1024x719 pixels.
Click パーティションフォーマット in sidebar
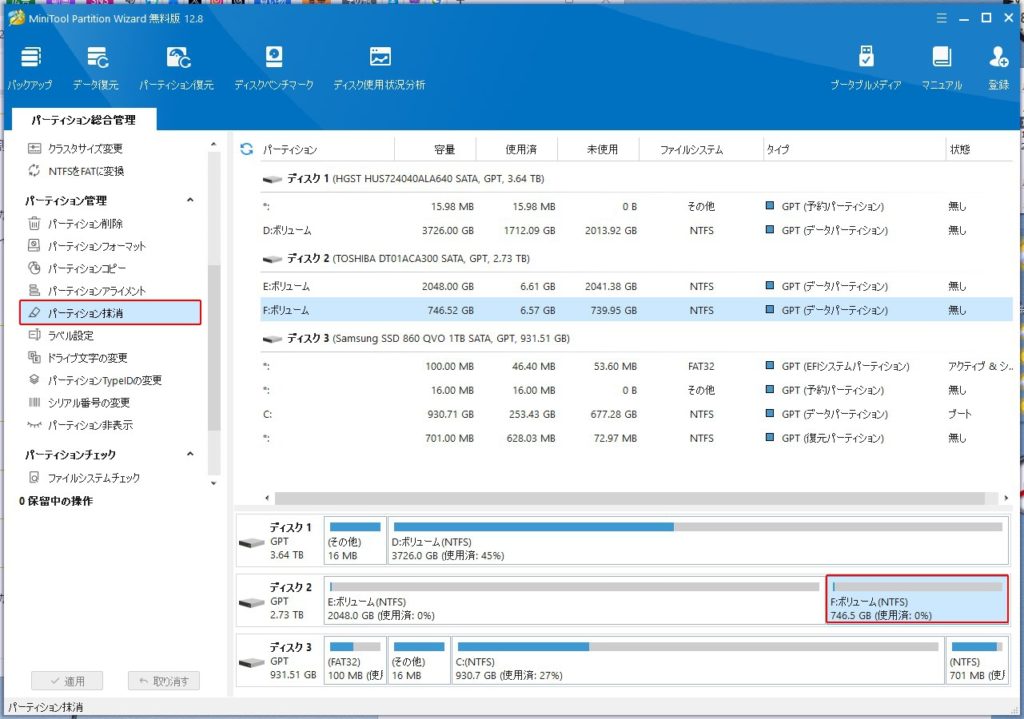pyautogui.click(x=96, y=246)
